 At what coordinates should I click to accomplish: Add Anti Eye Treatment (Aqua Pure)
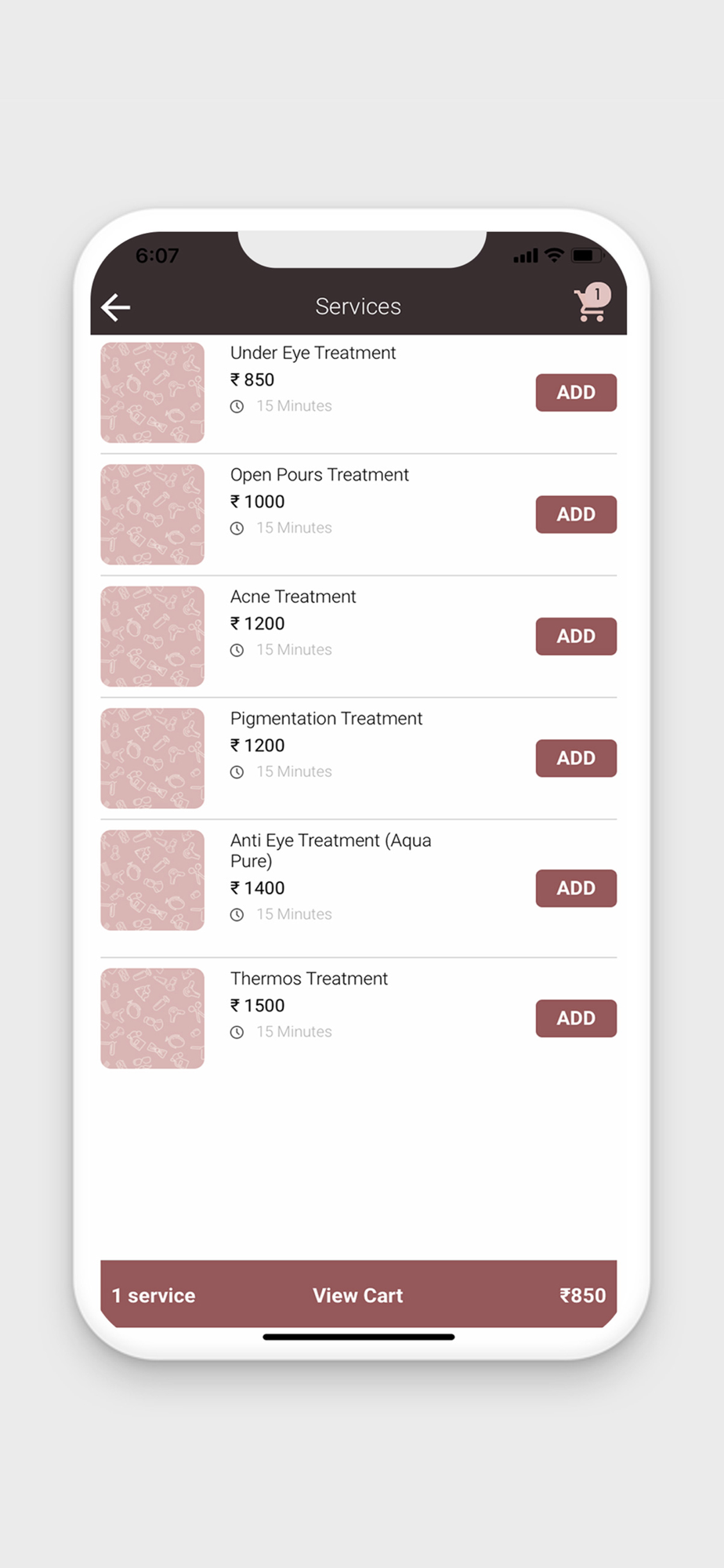[576, 888]
